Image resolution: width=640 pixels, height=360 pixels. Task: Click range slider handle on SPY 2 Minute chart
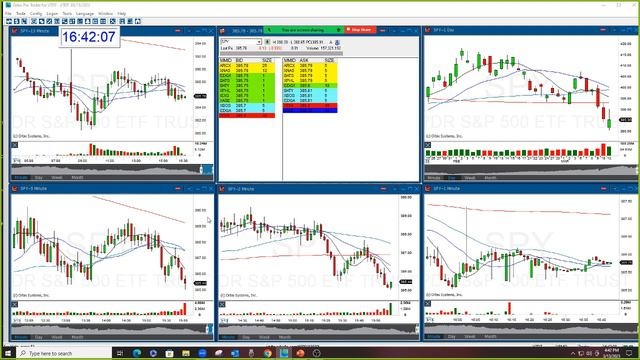(x=417, y=329)
